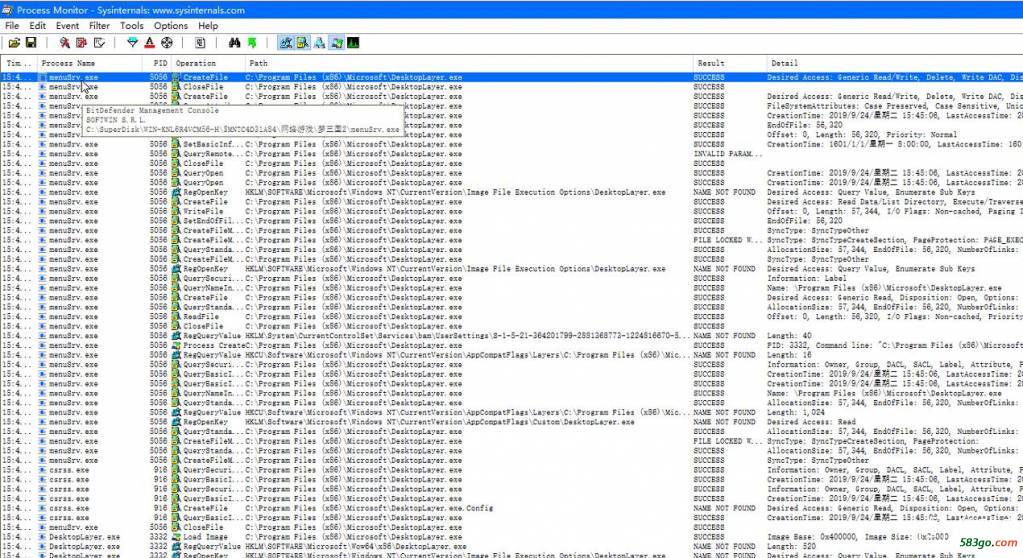Open the Process Tree toolbar icon
1023x558 pixels.
(200, 43)
